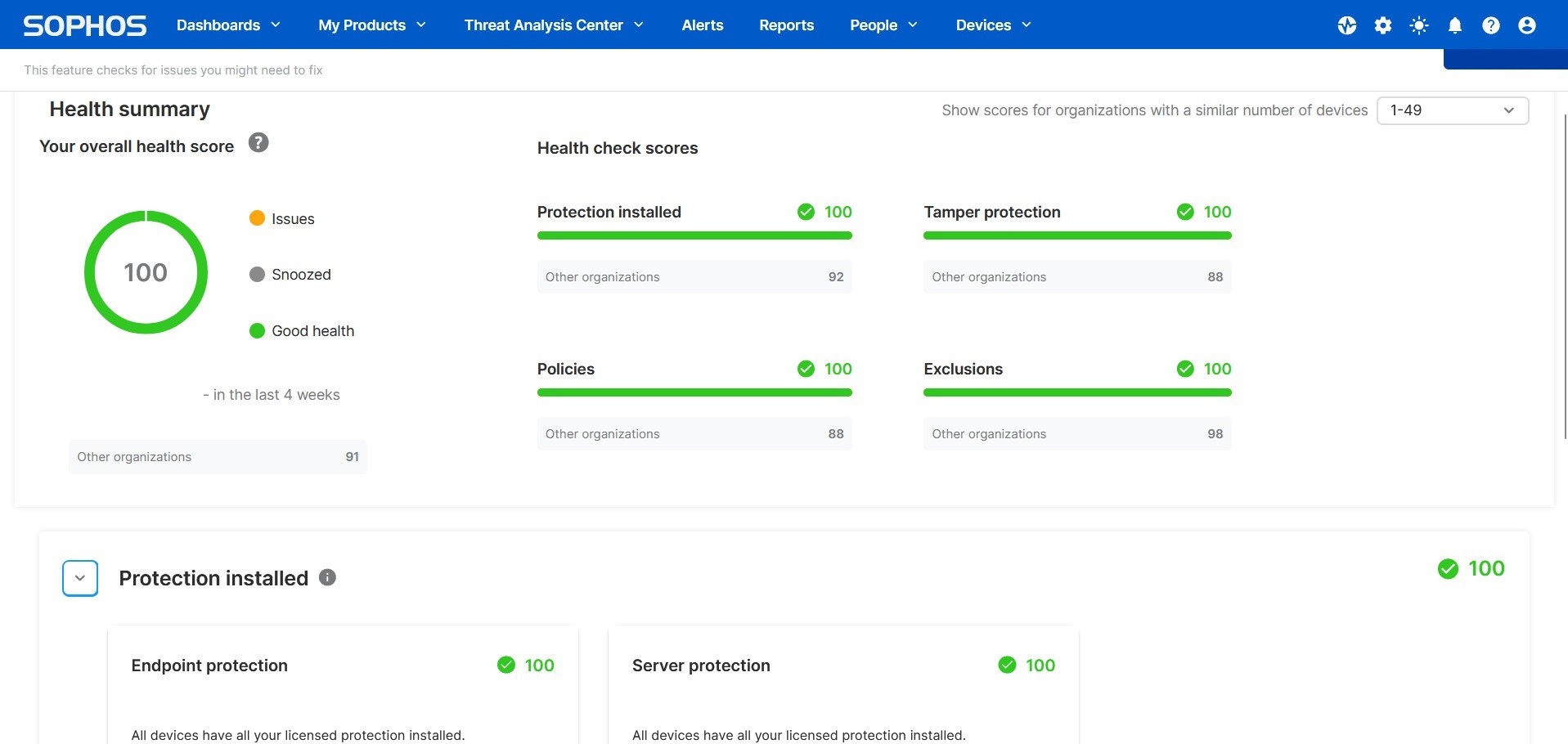Open settings via the gear icon

coord(1382,25)
